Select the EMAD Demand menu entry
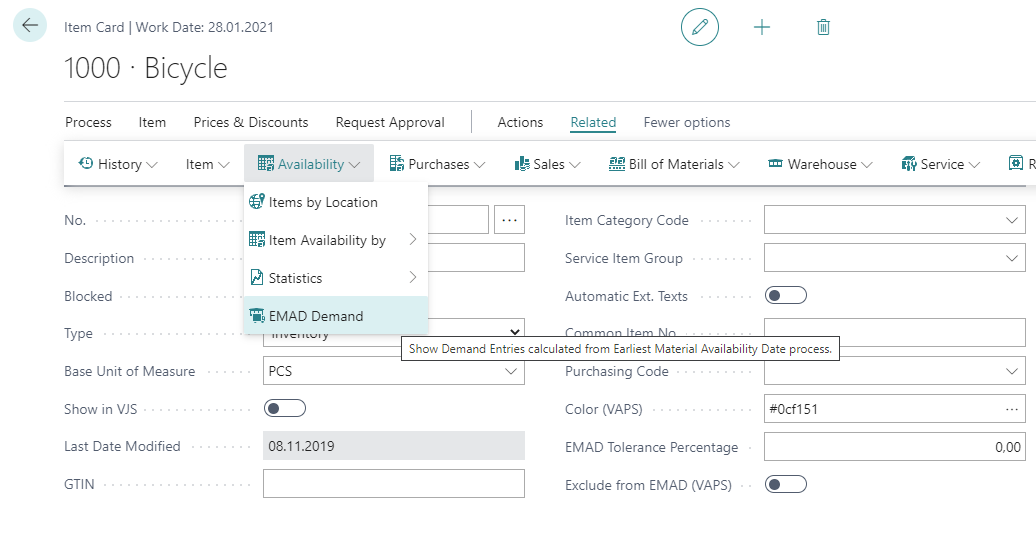 coord(336,315)
